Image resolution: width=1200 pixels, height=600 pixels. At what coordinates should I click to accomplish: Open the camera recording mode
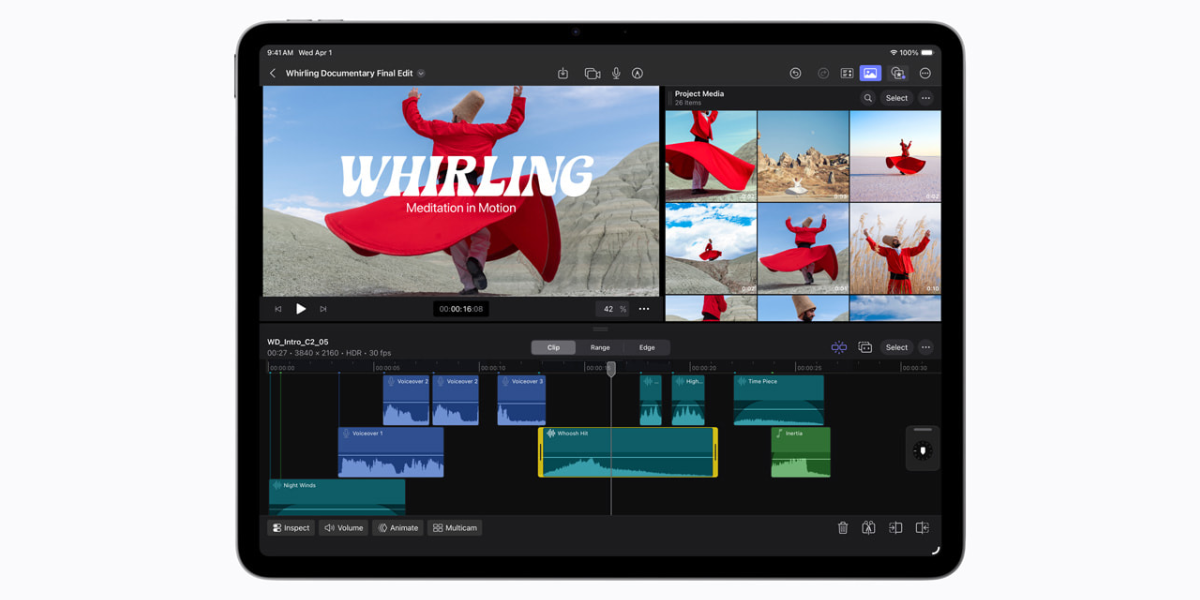pyautogui.click(x=592, y=73)
